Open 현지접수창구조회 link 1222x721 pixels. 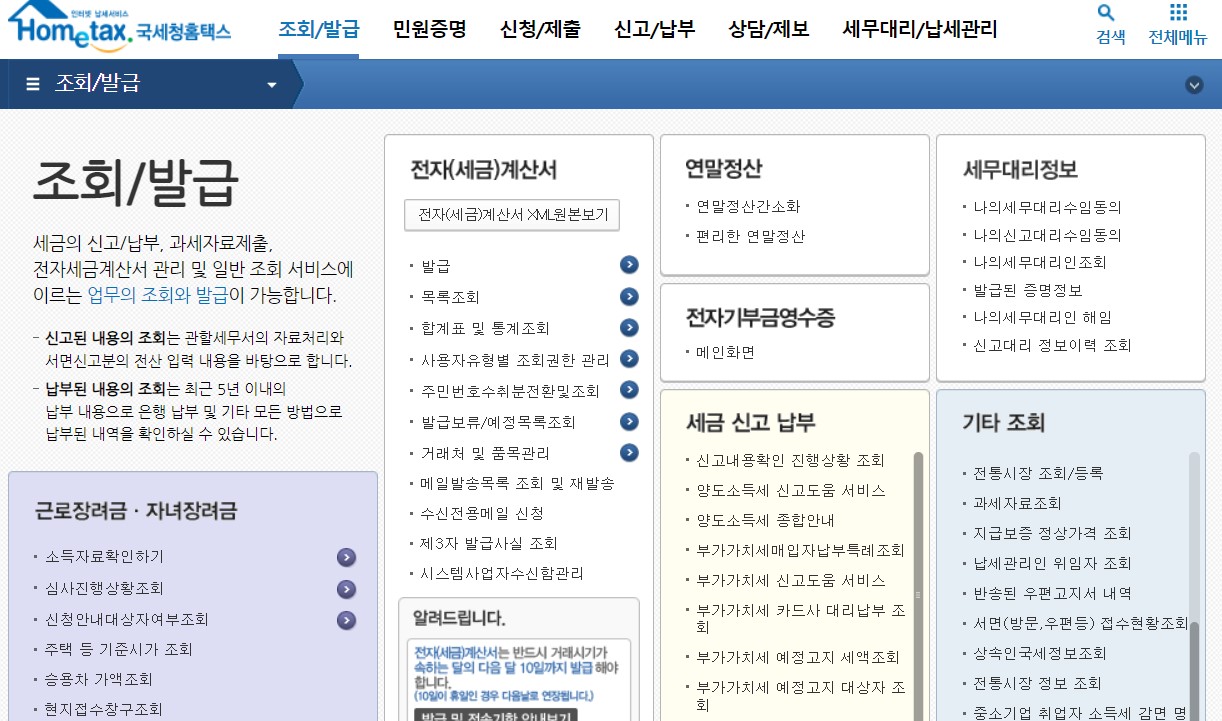click(104, 709)
